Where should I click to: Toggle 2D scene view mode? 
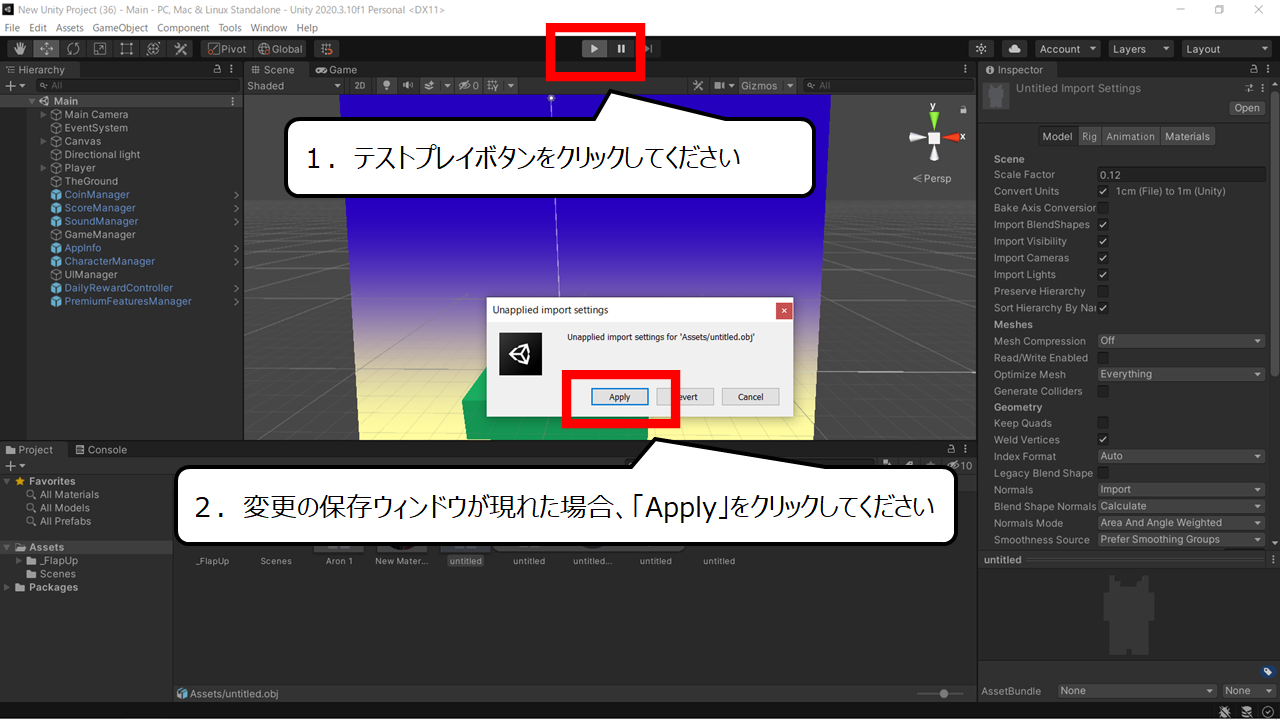pos(360,86)
